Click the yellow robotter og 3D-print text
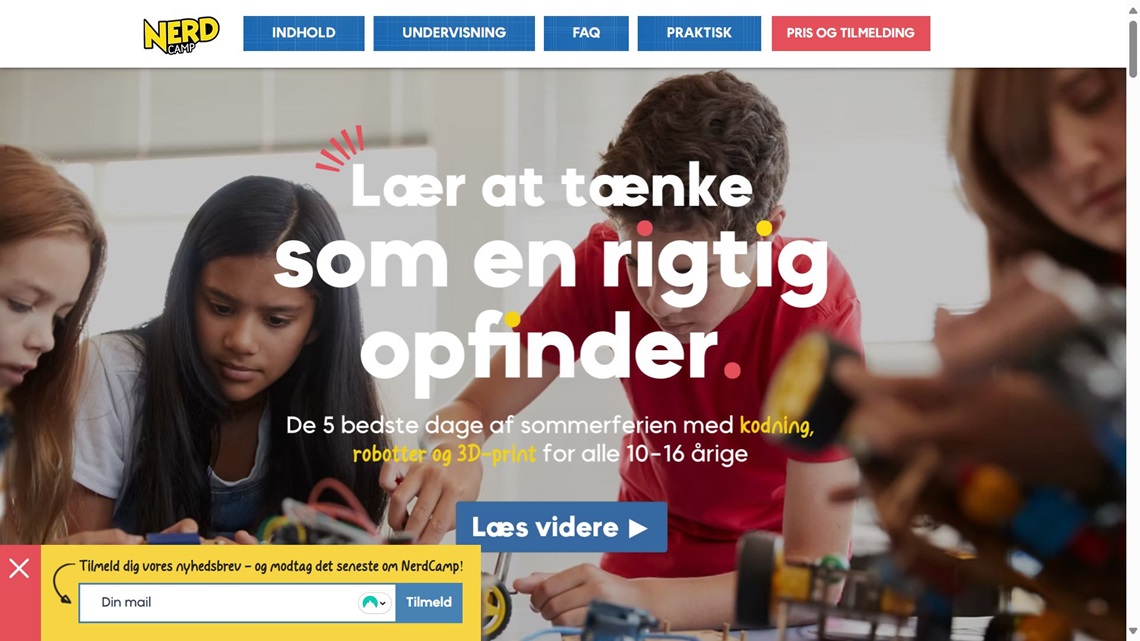Screen dimensions: 1140x641 [x=444, y=455]
